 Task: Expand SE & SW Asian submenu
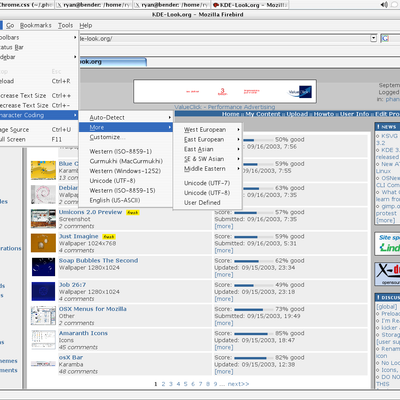pyautogui.click(x=207, y=159)
